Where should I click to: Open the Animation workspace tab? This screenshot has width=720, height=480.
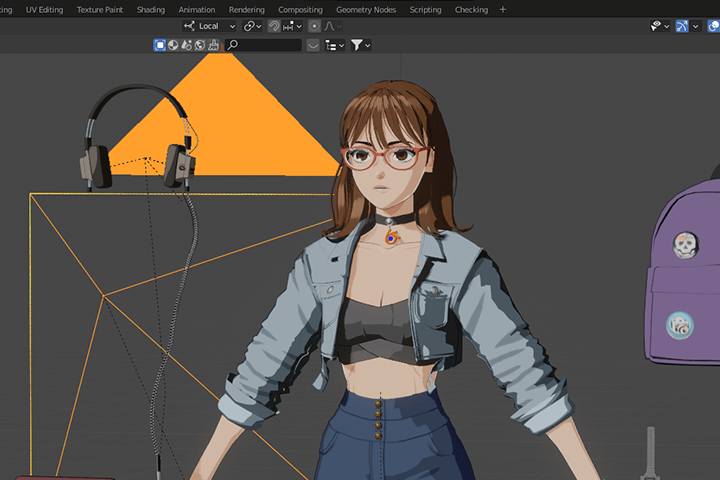pos(197,10)
